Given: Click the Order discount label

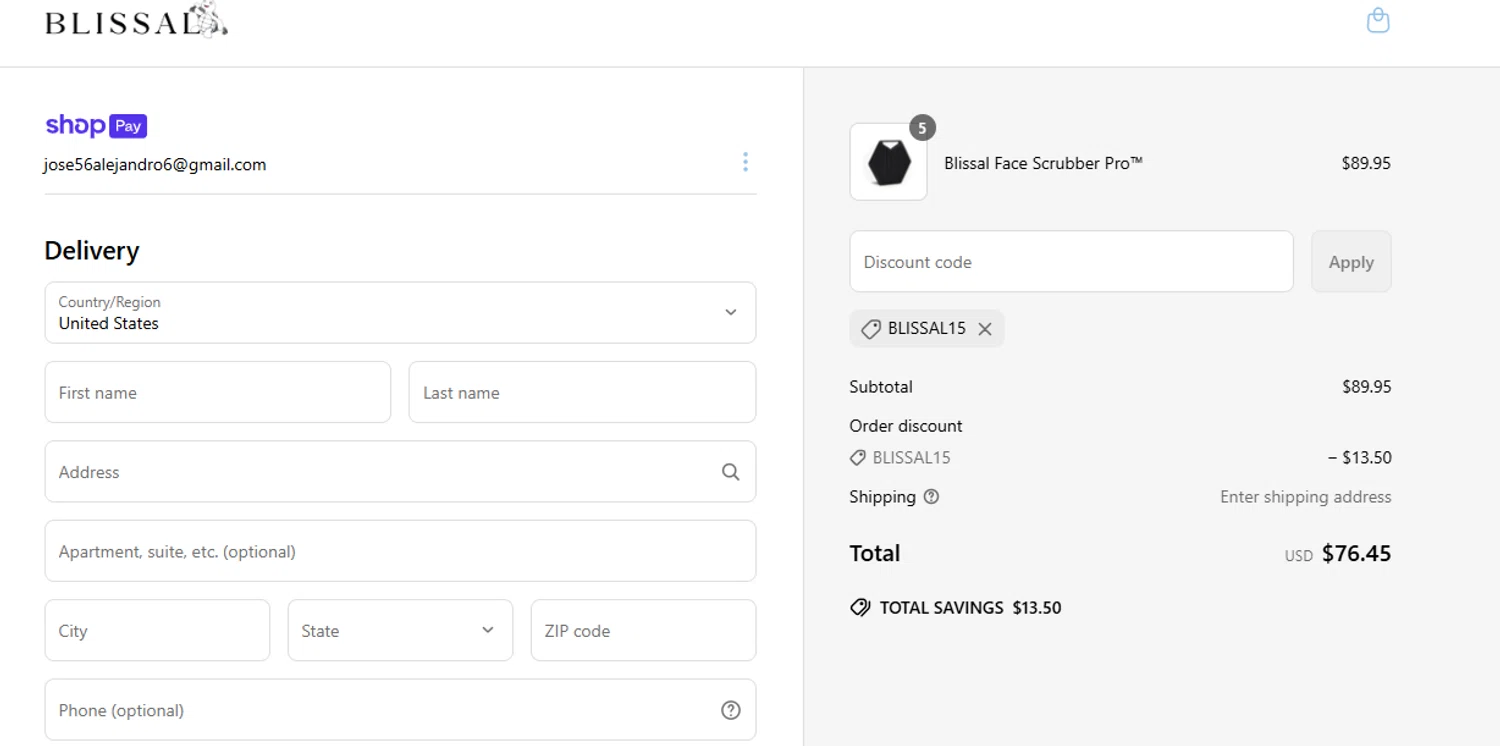Looking at the screenshot, I should (x=906, y=426).
